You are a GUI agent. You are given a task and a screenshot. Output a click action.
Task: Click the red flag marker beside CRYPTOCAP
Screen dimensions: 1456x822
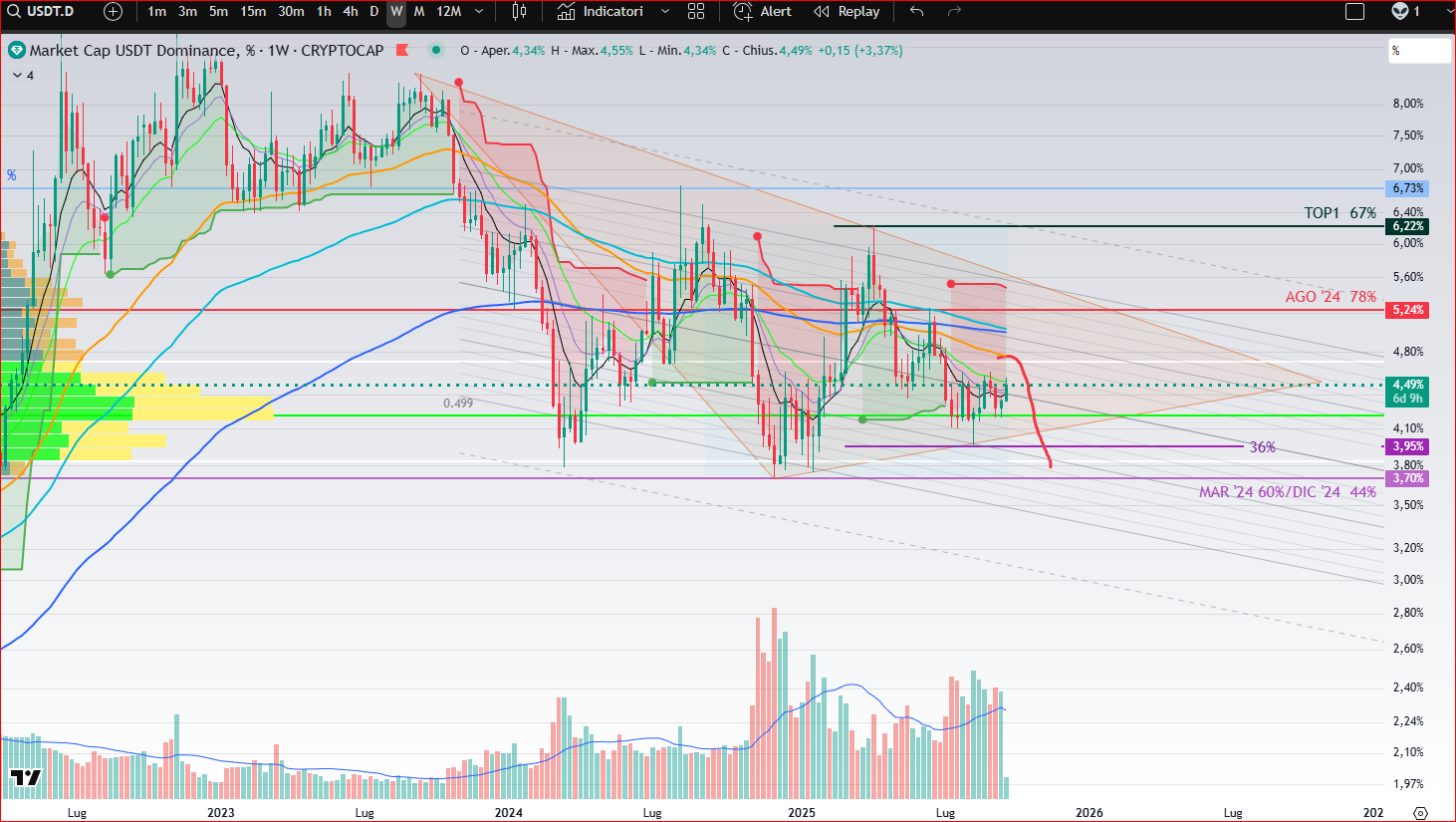402,50
